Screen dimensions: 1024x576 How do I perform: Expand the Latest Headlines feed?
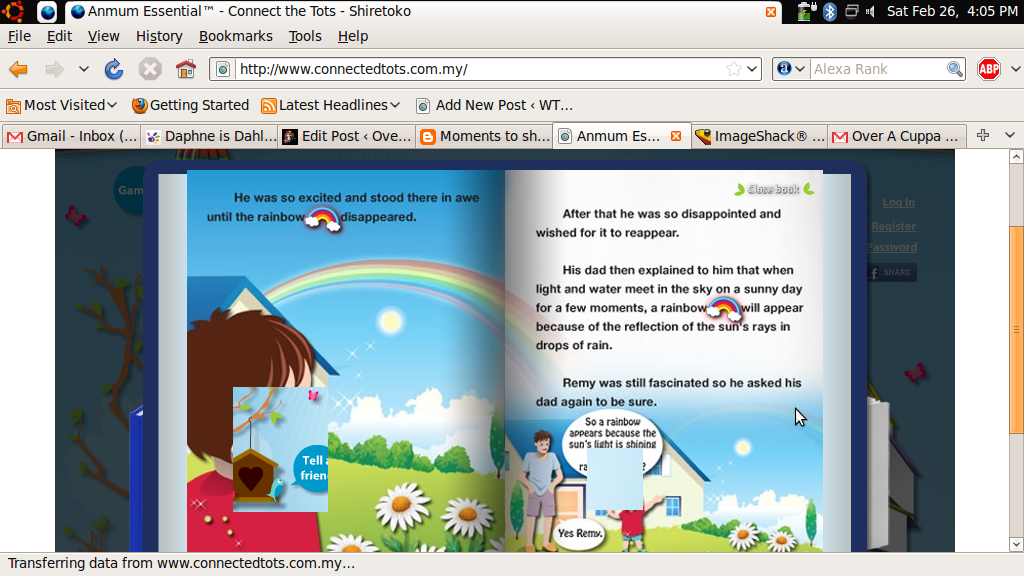pos(330,105)
